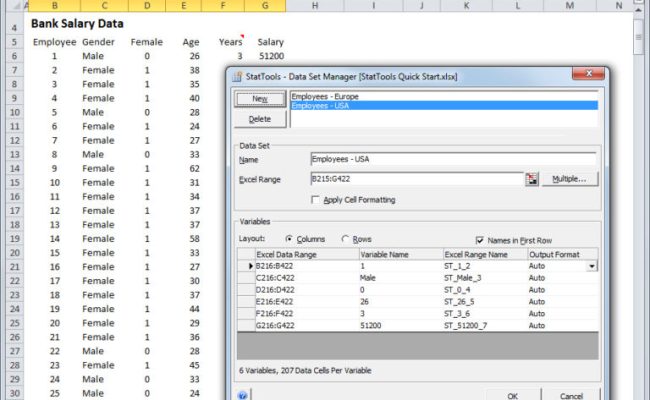
Task: Select the Rows layout radio button
Action: click(345, 239)
